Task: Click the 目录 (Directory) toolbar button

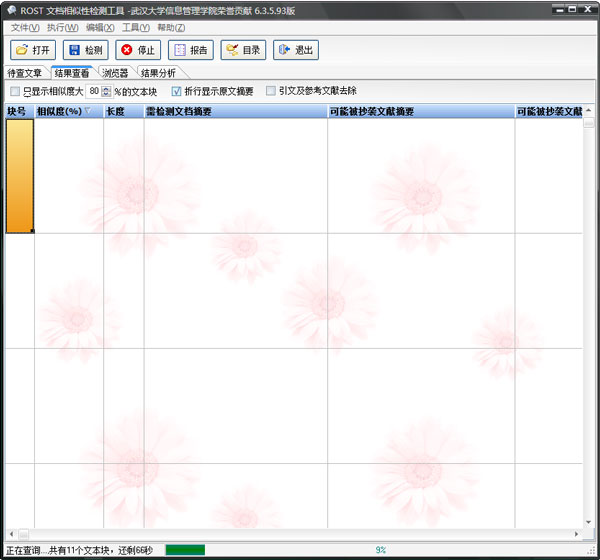Action: pos(243,50)
